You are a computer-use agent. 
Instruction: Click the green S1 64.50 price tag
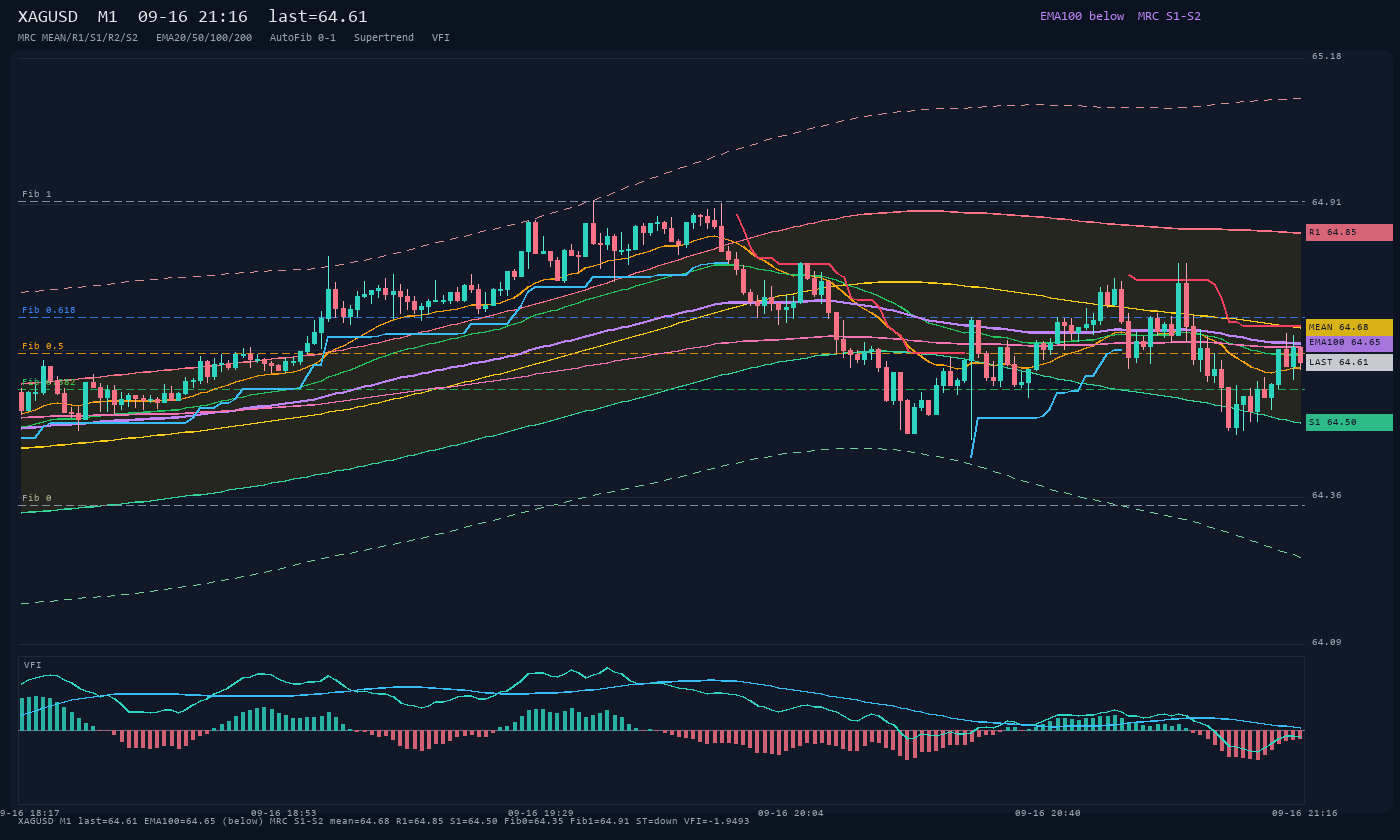click(1349, 422)
